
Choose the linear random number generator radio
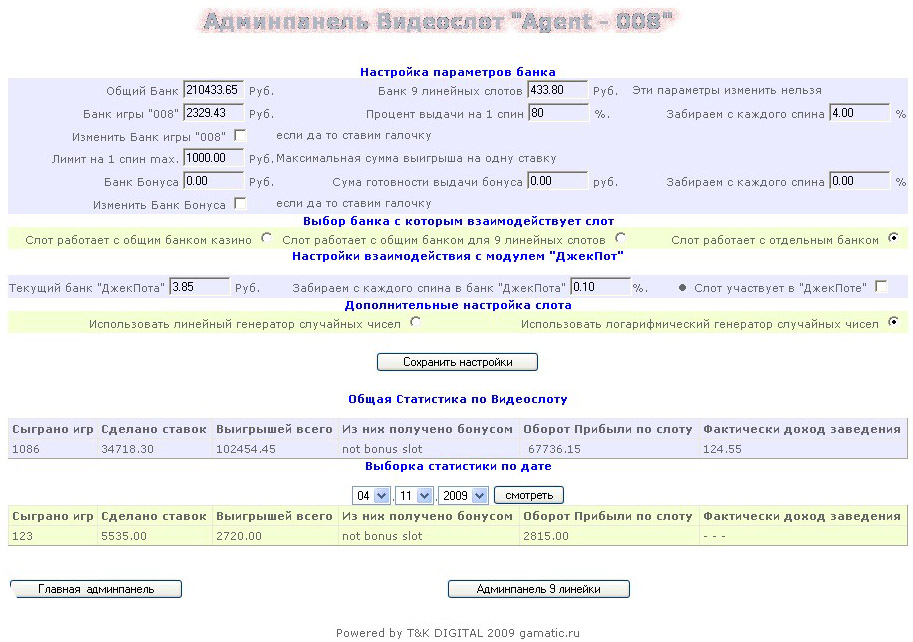pos(415,323)
